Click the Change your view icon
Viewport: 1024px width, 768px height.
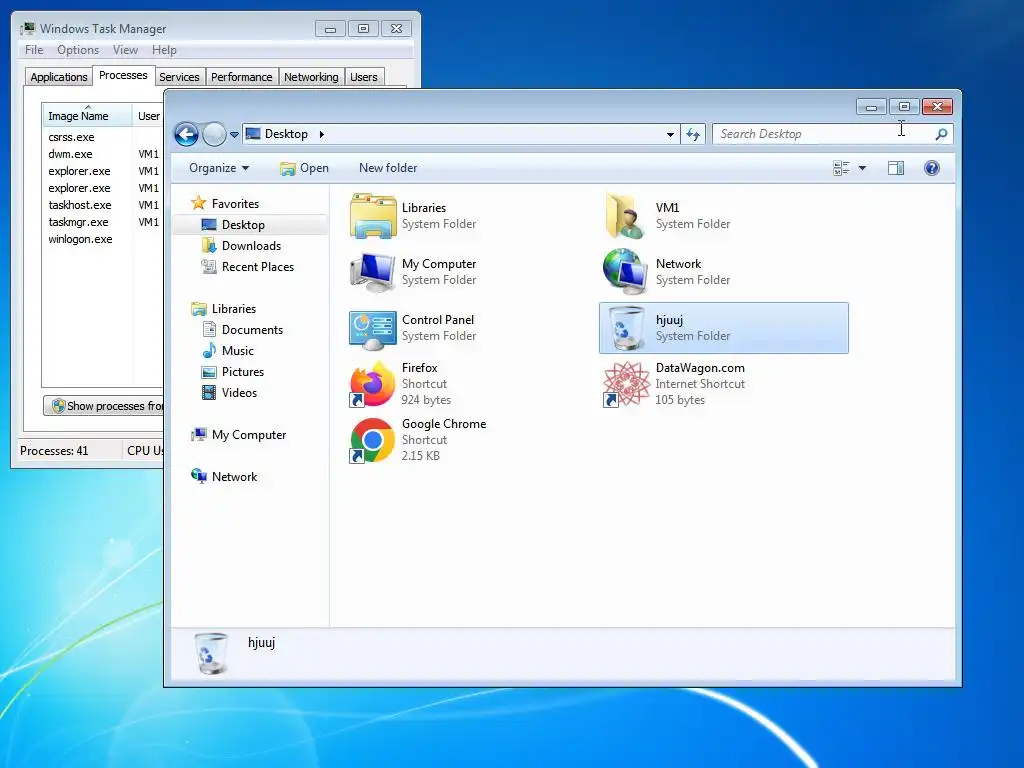point(841,168)
